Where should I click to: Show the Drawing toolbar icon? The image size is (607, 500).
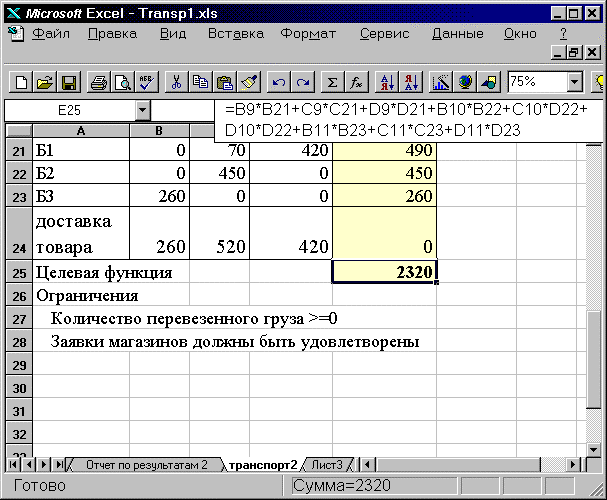pyautogui.click(x=489, y=82)
